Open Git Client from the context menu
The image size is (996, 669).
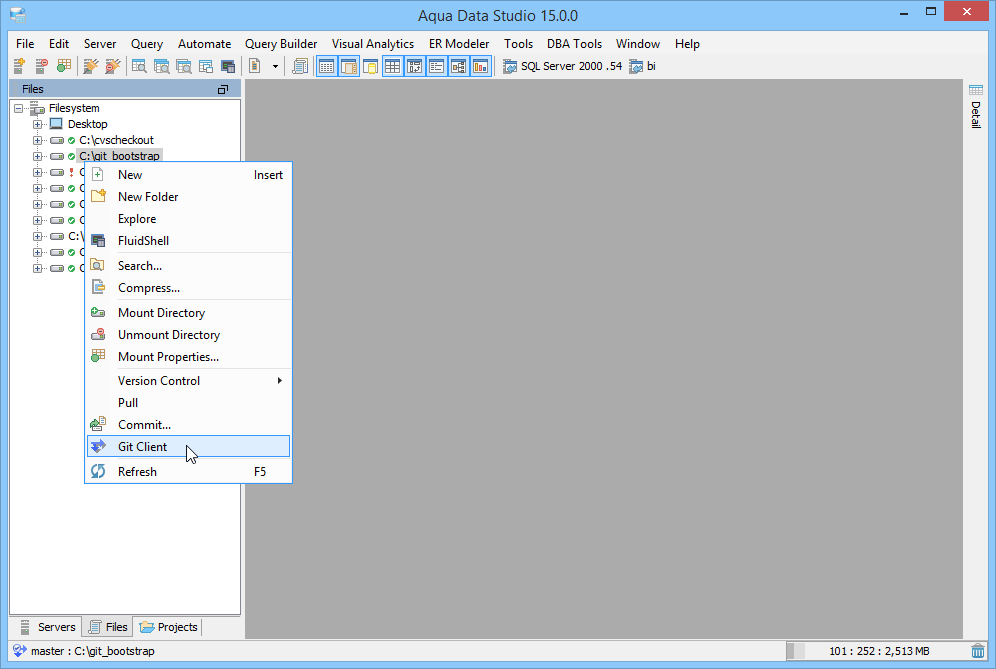pyautogui.click(x=189, y=447)
